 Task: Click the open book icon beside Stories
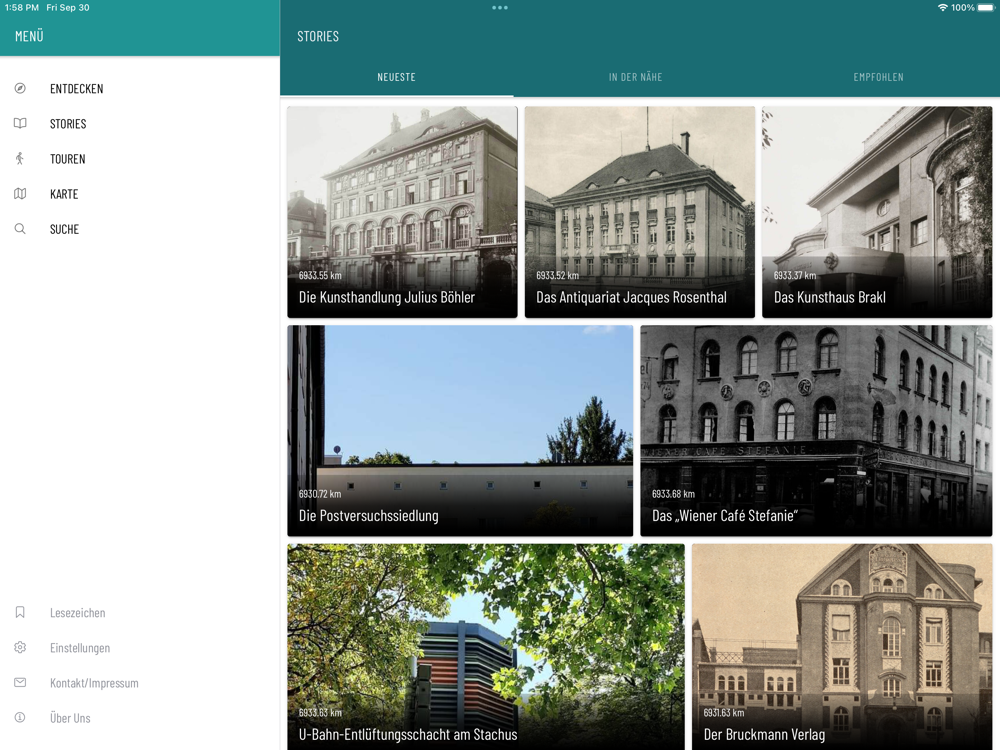click(20, 124)
